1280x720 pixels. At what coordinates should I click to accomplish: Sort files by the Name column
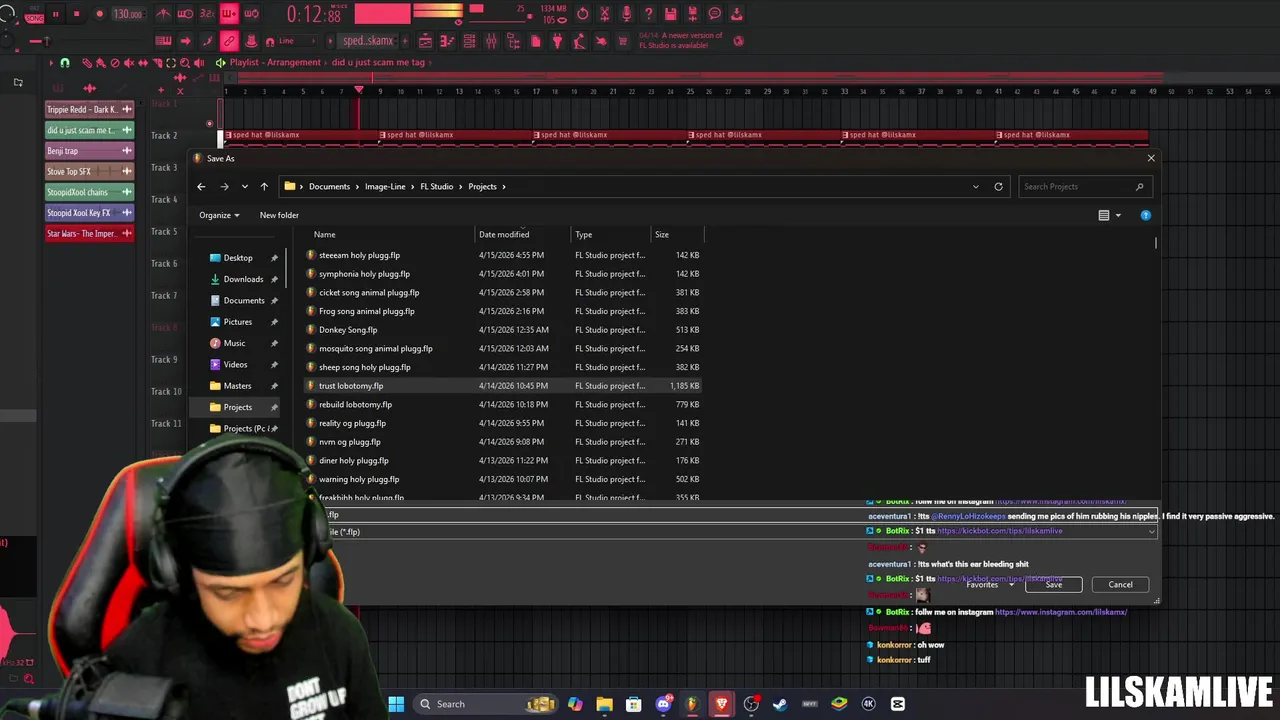point(324,234)
